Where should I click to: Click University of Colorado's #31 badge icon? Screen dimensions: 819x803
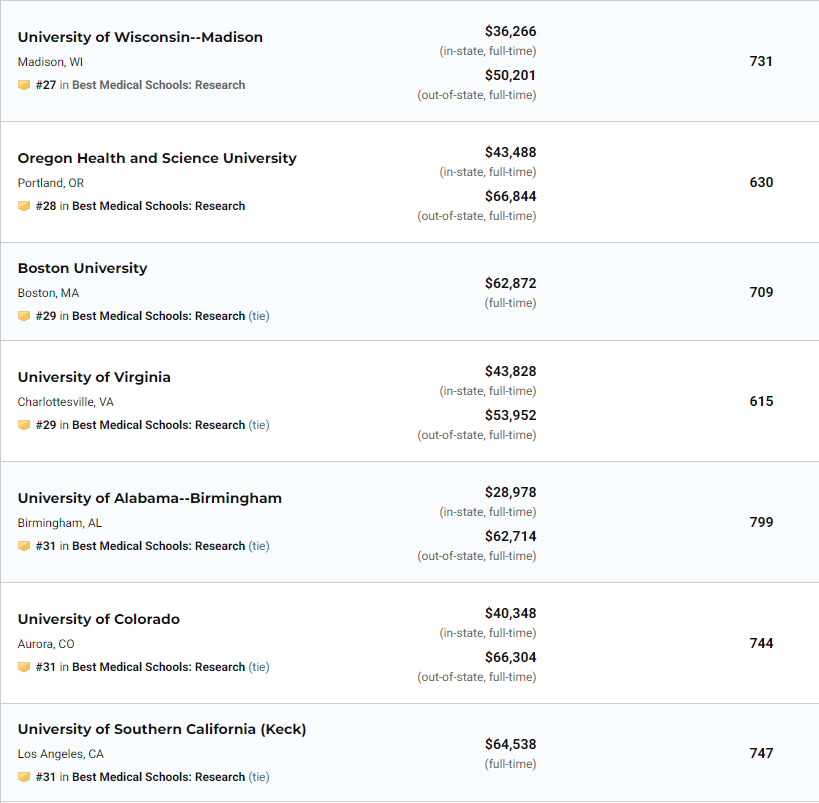pyautogui.click(x=24, y=667)
